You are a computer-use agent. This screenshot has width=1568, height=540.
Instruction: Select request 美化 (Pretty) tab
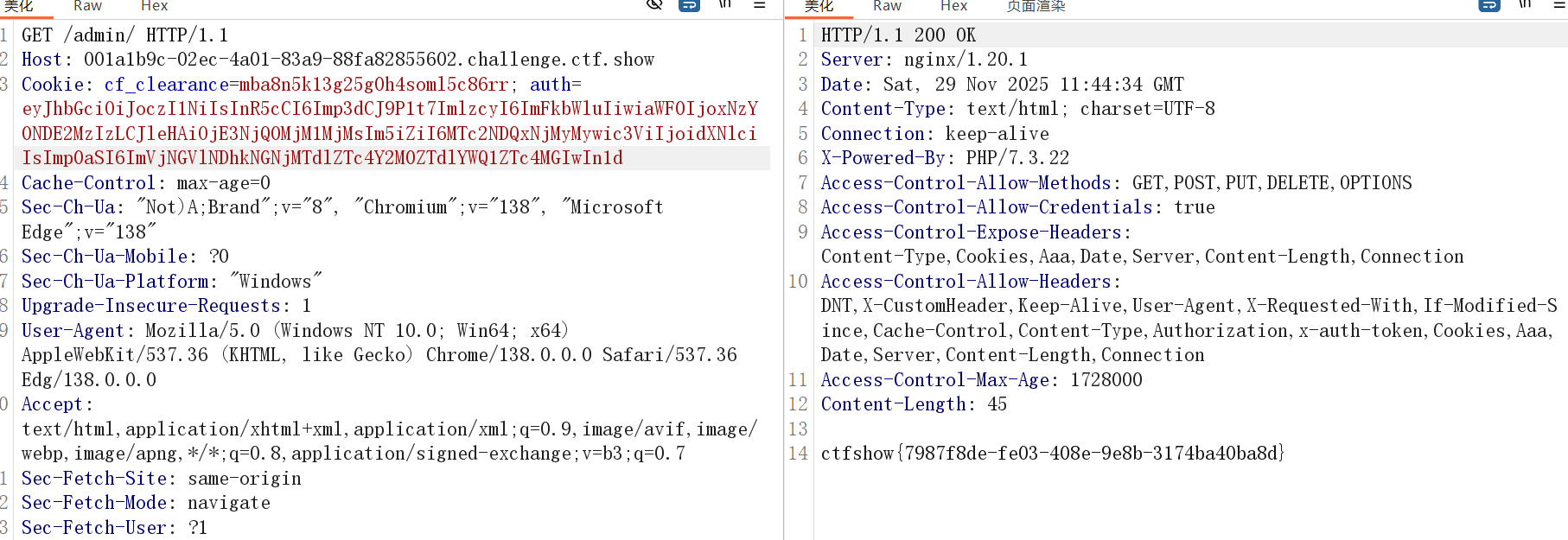[x=19, y=6]
